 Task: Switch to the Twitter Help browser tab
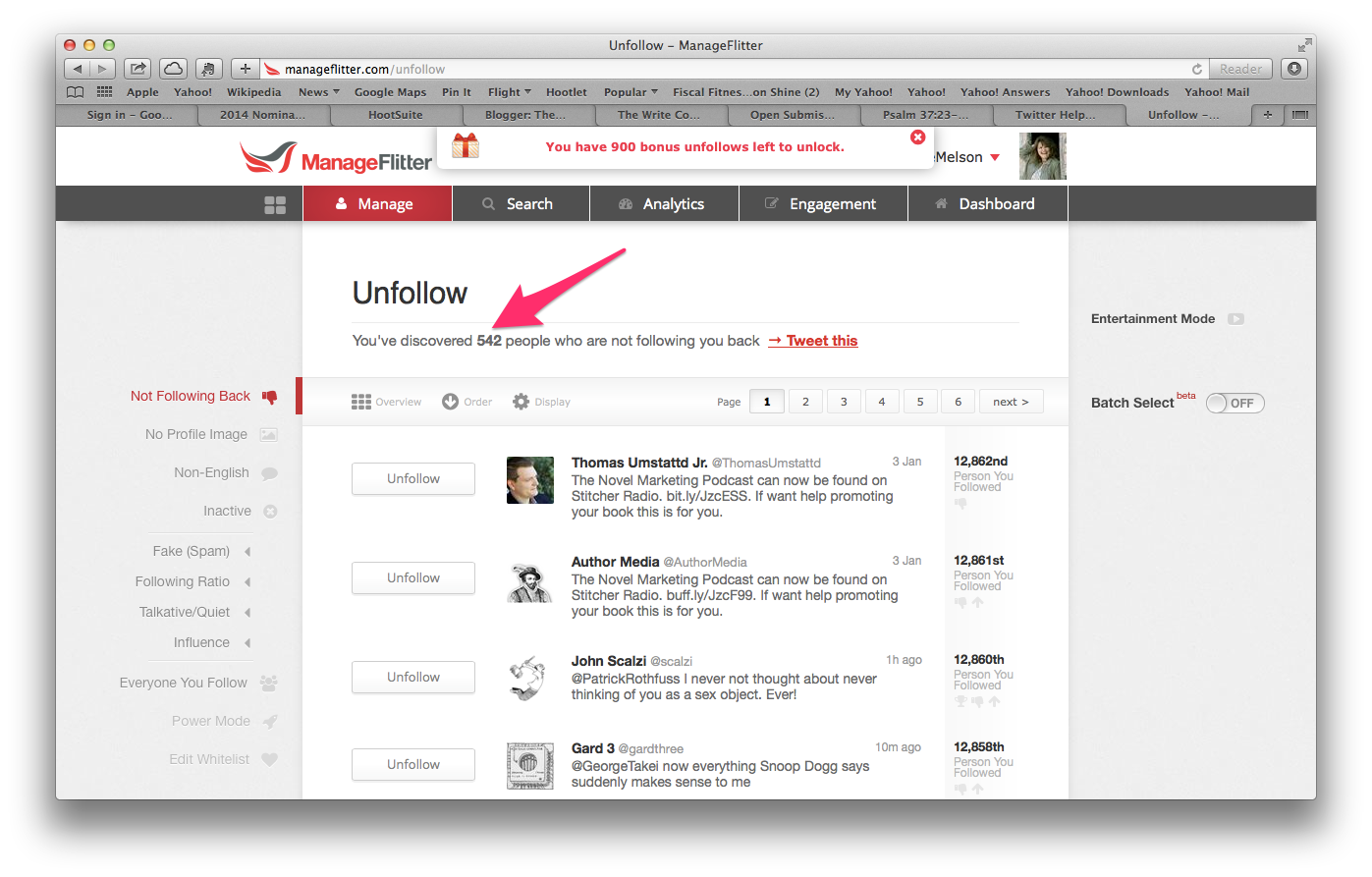1056,115
